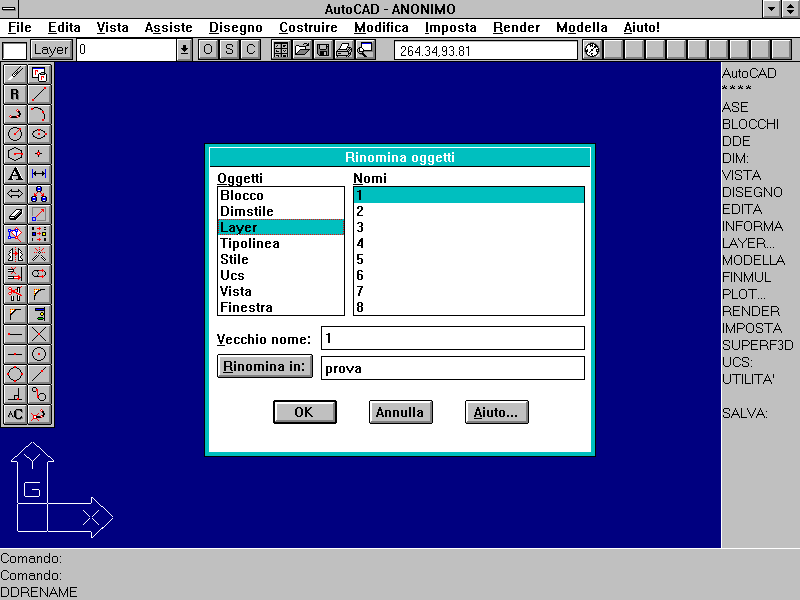800x600 pixels.
Task: Open the window control menu box
Action: pyautogui.click(x=9, y=8)
